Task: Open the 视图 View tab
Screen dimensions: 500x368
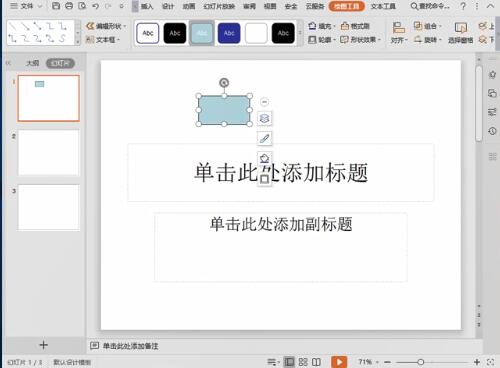Action: point(270,6)
